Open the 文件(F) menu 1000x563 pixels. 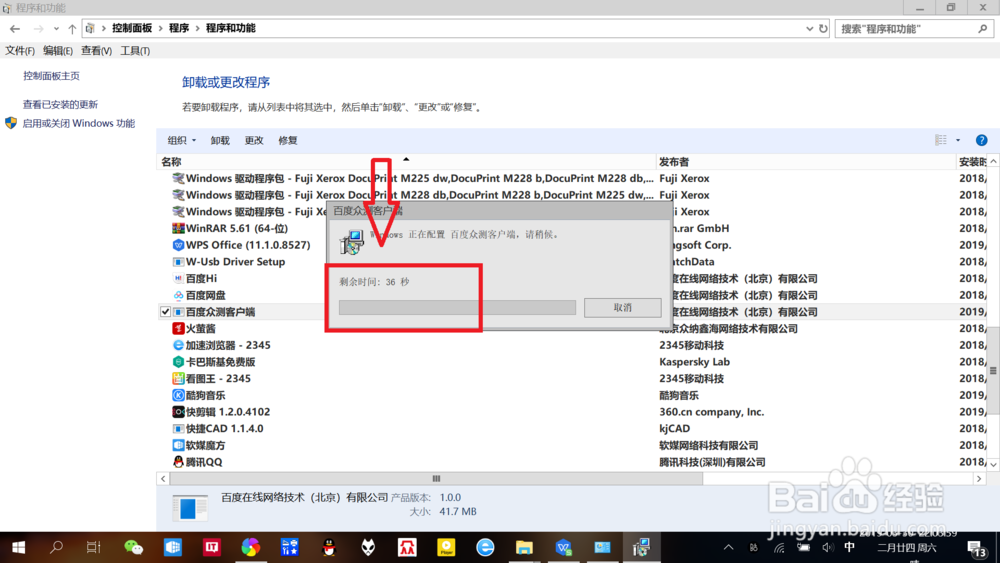tap(20, 50)
